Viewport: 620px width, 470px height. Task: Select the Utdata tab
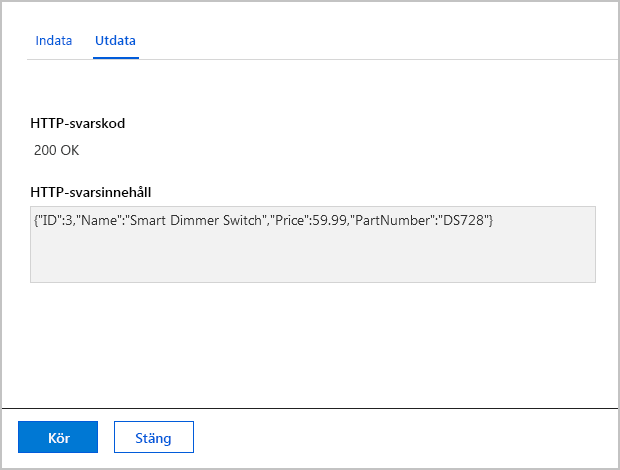(x=115, y=41)
